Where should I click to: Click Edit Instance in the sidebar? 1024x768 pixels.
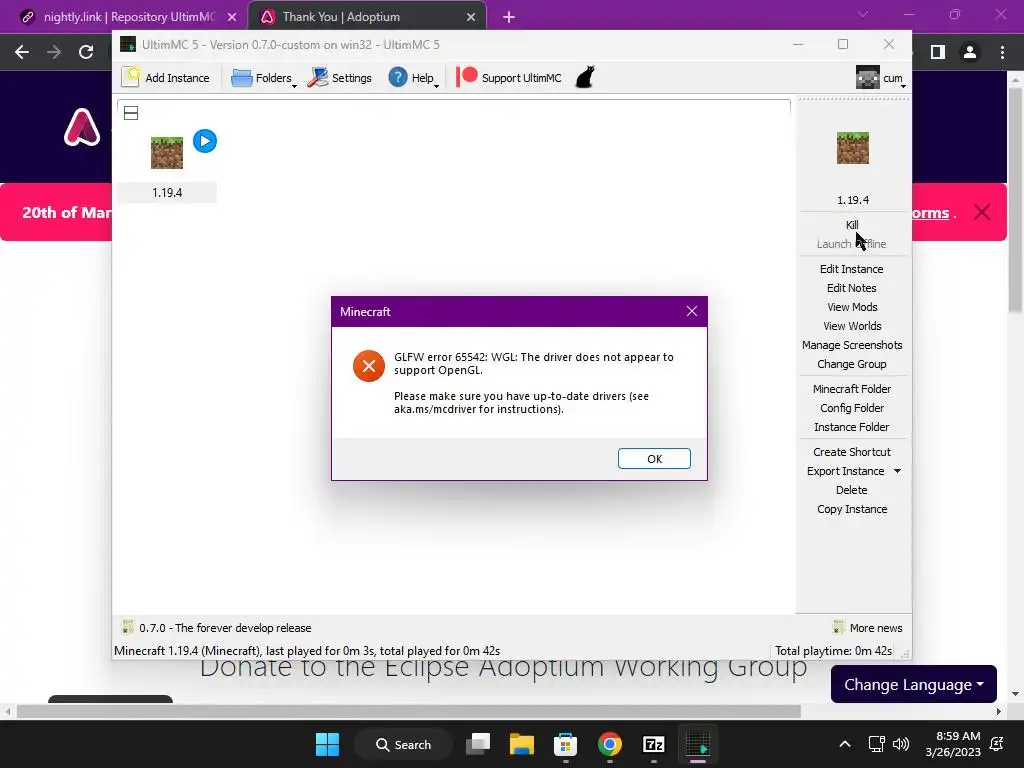click(852, 269)
